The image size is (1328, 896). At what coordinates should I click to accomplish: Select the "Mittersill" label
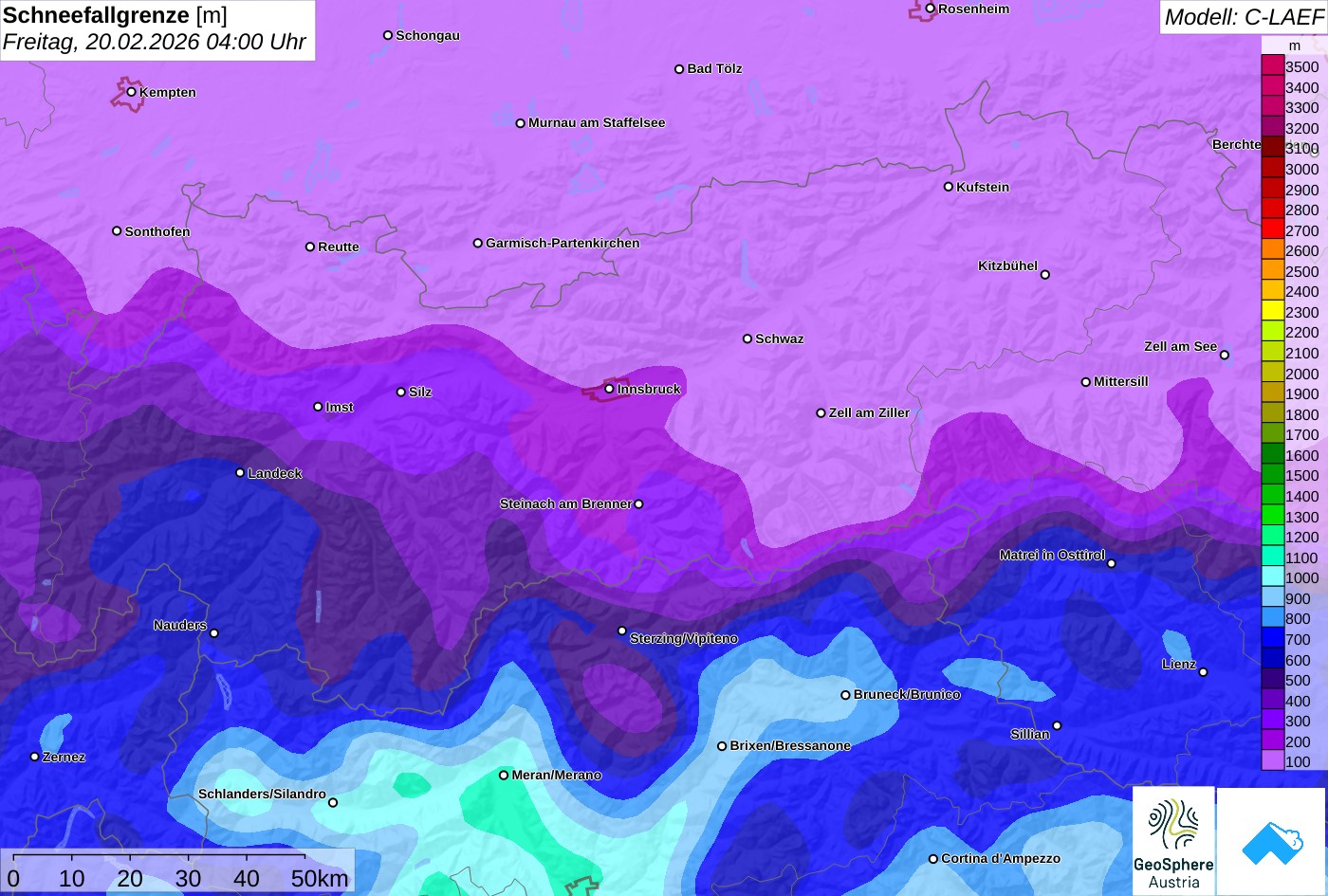point(1120,381)
